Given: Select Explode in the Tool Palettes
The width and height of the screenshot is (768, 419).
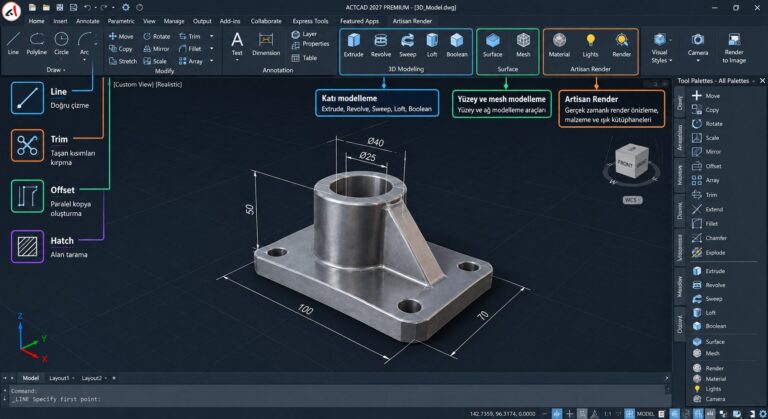Looking at the screenshot, I should pyautogui.click(x=708, y=253).
